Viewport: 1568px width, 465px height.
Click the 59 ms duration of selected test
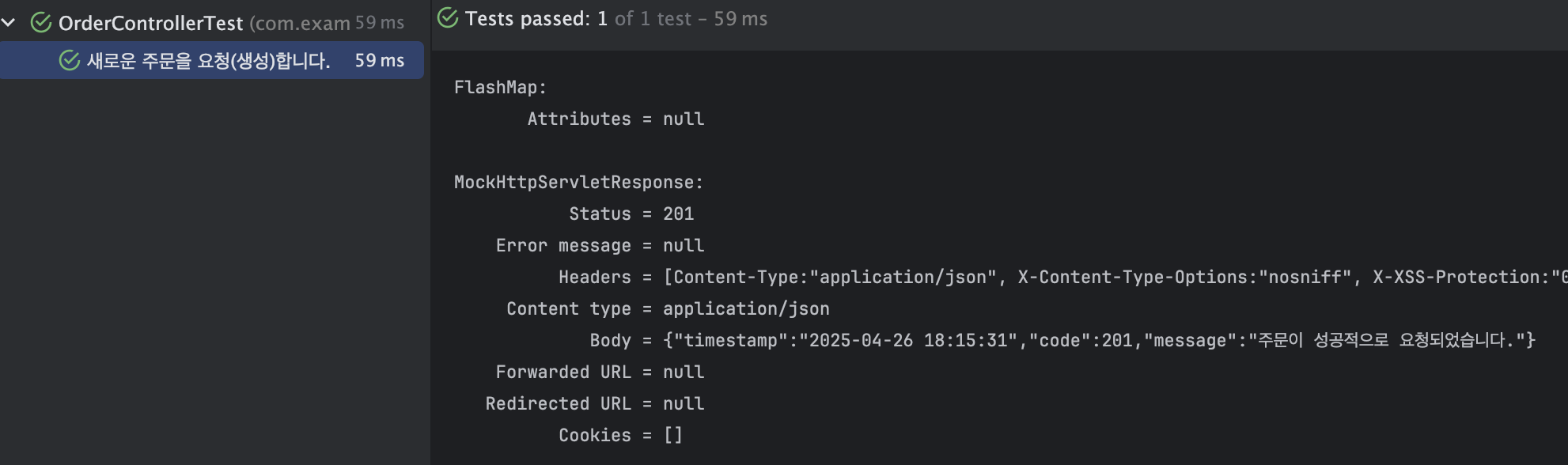coord(380,60)
